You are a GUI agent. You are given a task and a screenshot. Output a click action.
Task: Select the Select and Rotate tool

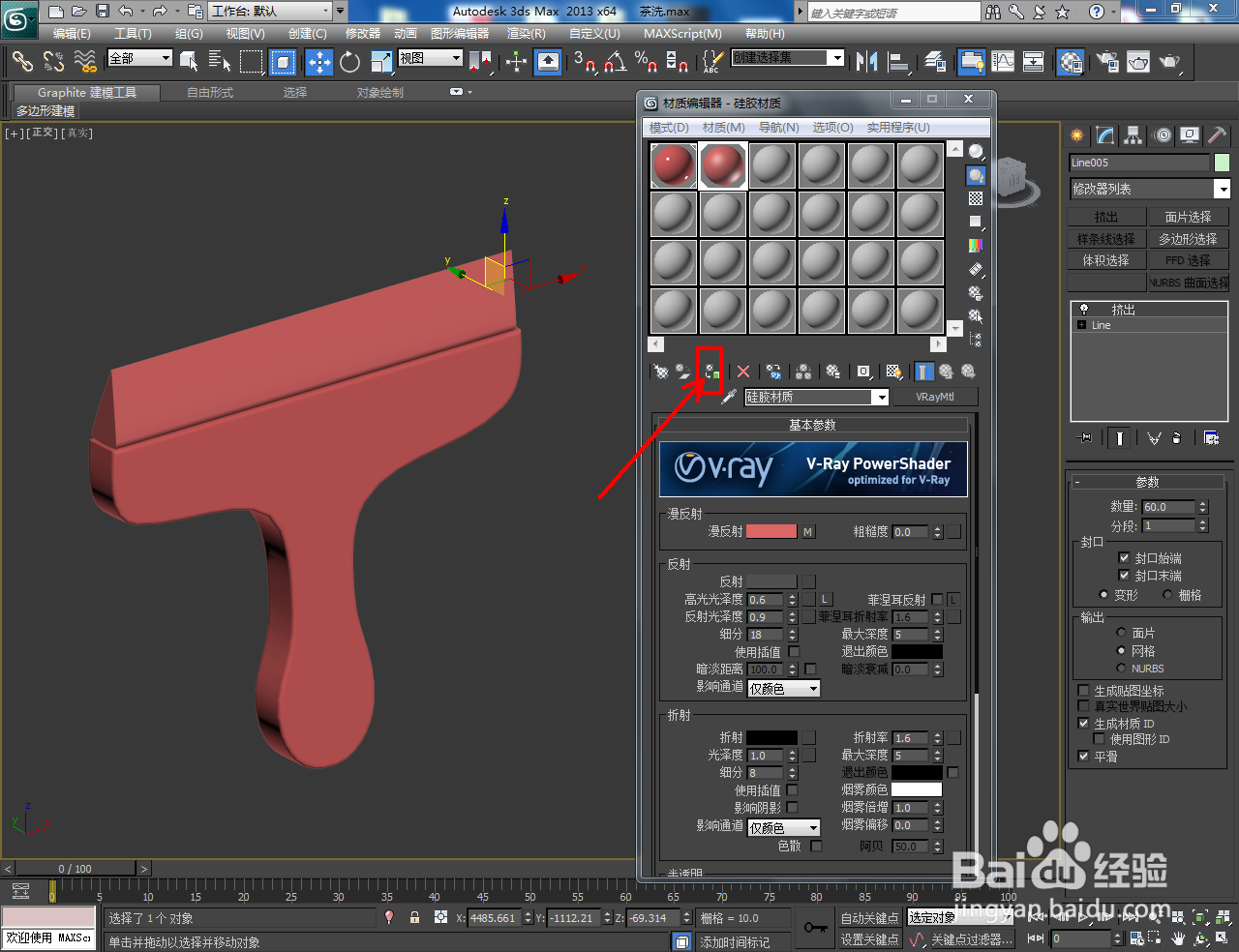tap(350, 62)
